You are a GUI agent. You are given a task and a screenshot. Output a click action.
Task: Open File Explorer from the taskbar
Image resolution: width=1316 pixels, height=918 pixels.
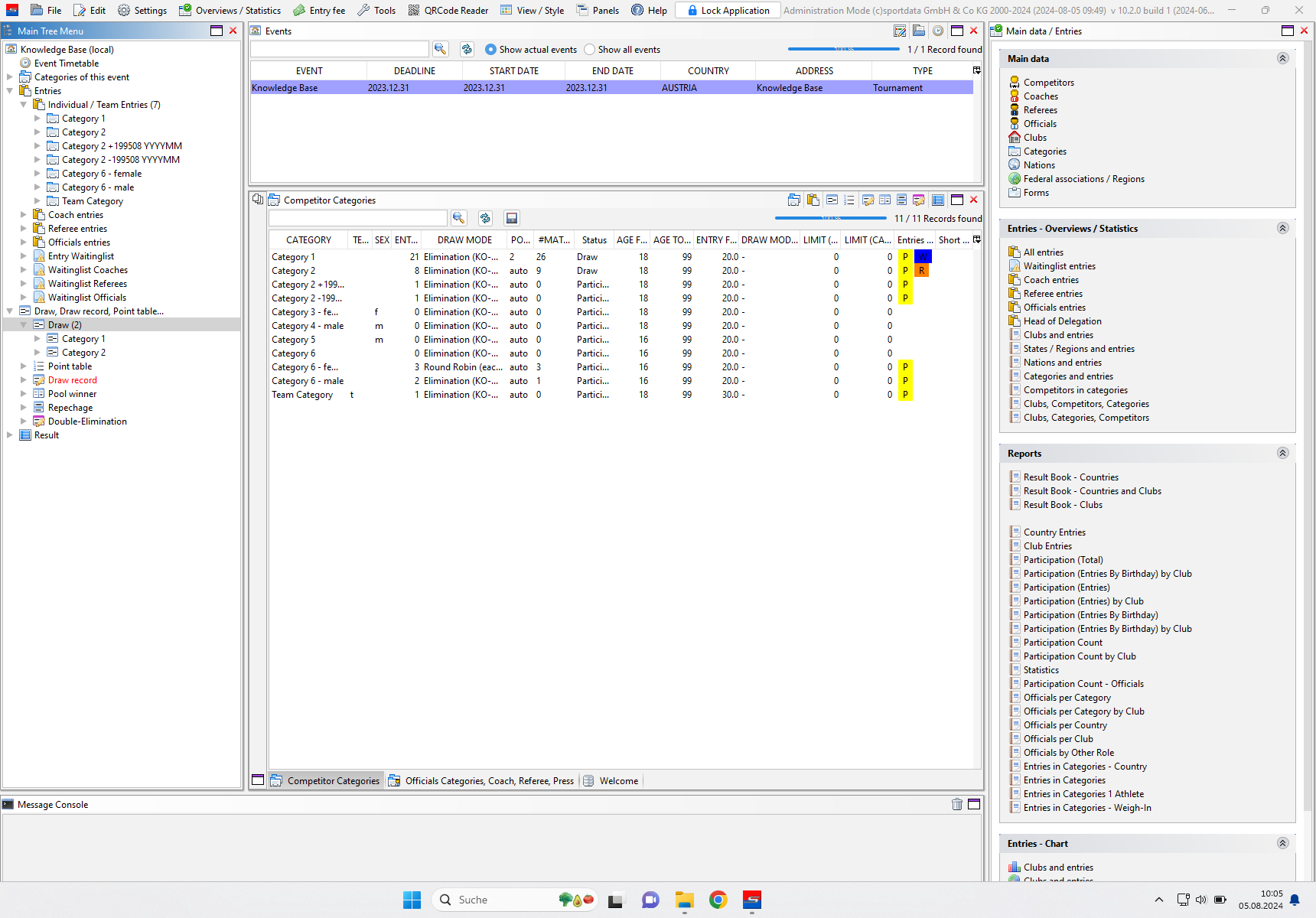(684, 900)
